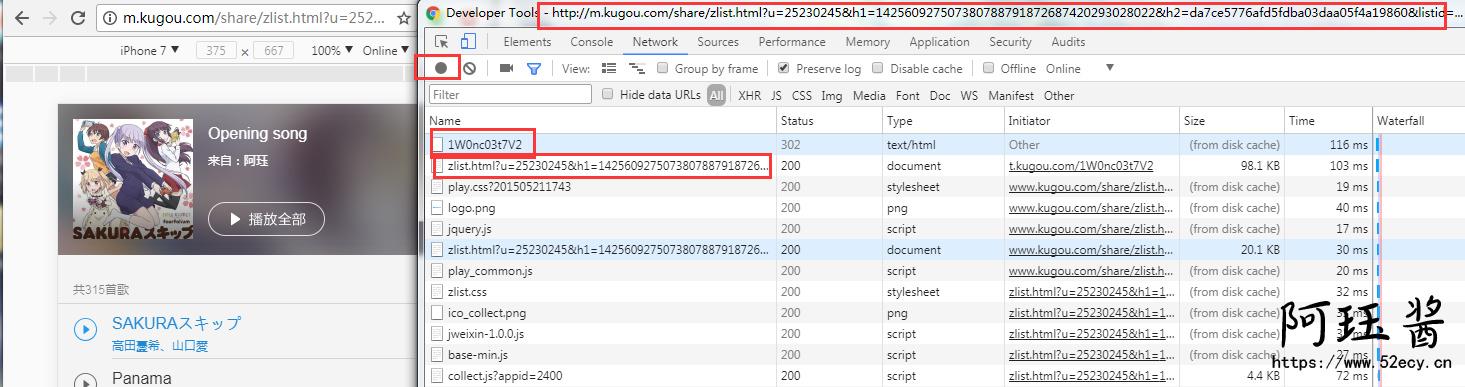Click the clear network log icon
The height and width of the screenshot is (387, 1465).
click(469, 68)
